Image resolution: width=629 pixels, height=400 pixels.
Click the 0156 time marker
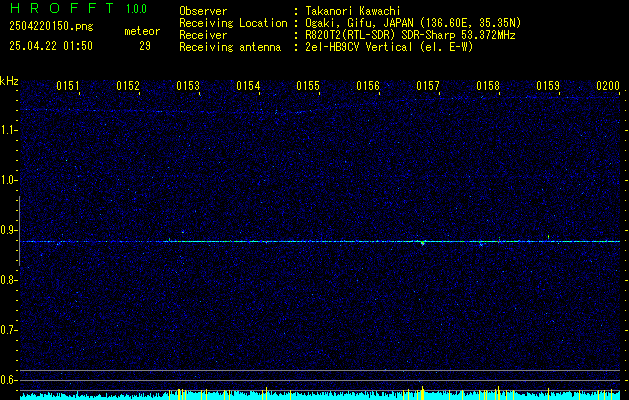click(x=368, y=86)
